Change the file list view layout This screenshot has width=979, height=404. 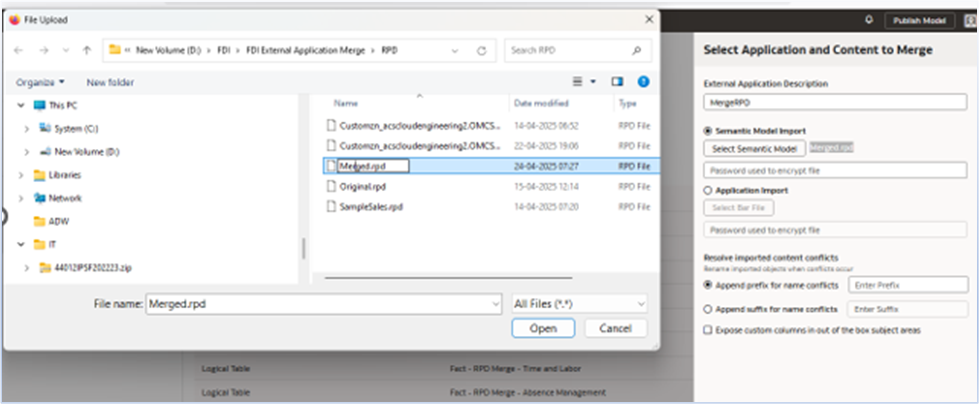[578, 82]
